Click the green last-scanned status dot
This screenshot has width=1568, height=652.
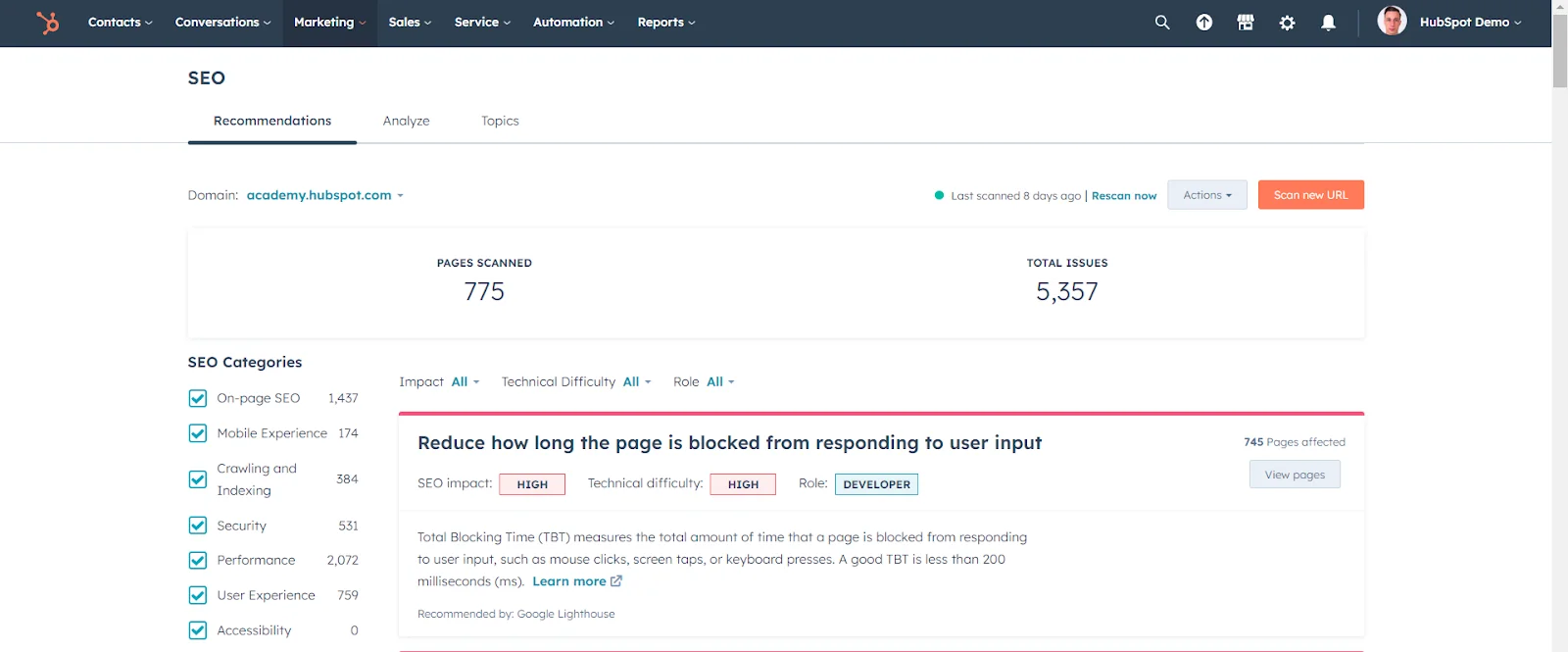point(939,195)
